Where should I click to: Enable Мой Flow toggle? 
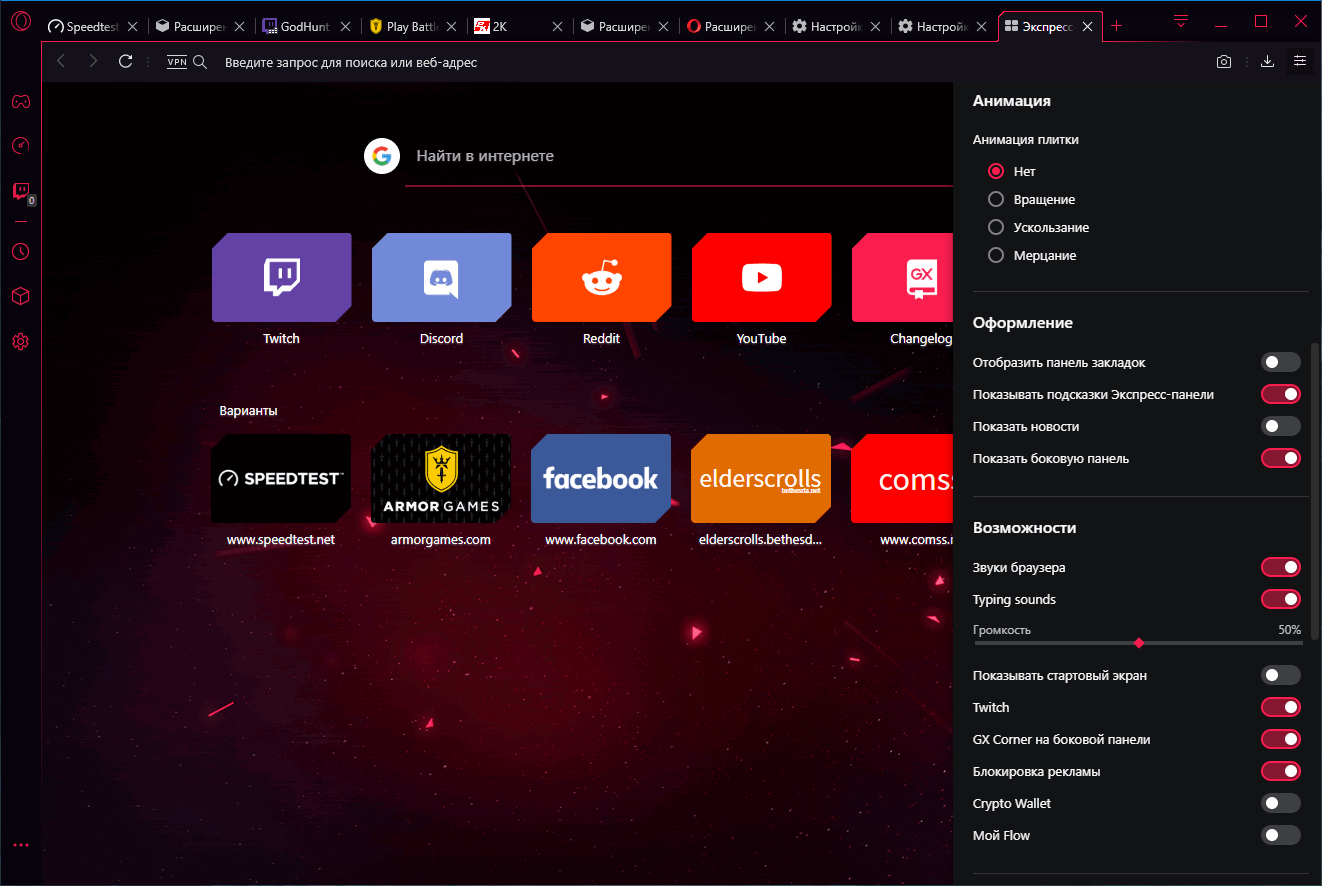(x=1281, y=835)
